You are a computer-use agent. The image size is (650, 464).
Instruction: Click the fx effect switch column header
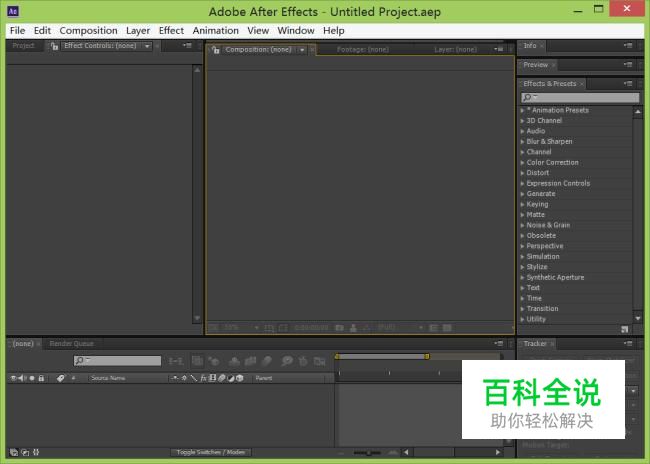click(x=203, y=378)
